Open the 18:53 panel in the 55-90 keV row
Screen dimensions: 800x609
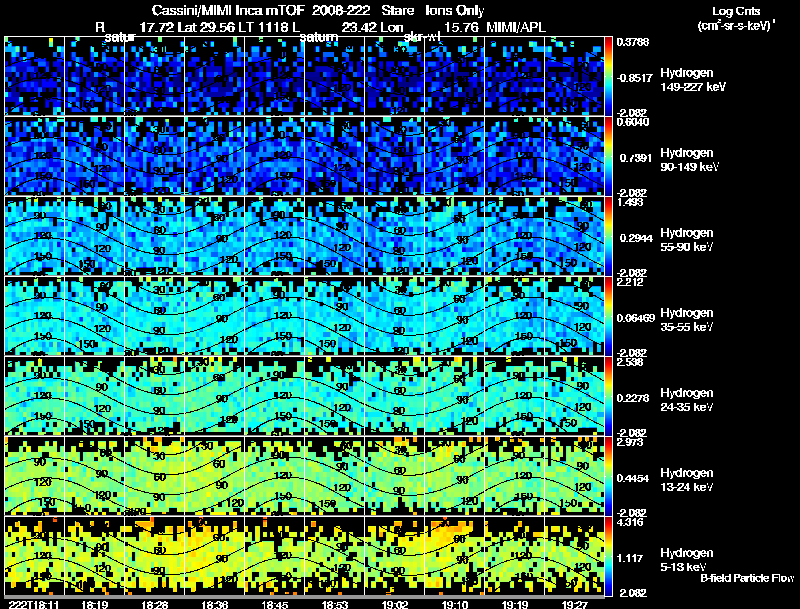(x=335, y=236)
